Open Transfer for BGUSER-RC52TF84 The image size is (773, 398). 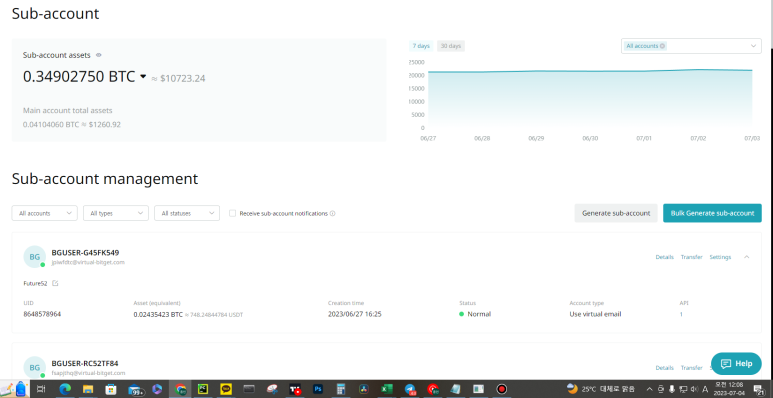click(x=691, y=368)
